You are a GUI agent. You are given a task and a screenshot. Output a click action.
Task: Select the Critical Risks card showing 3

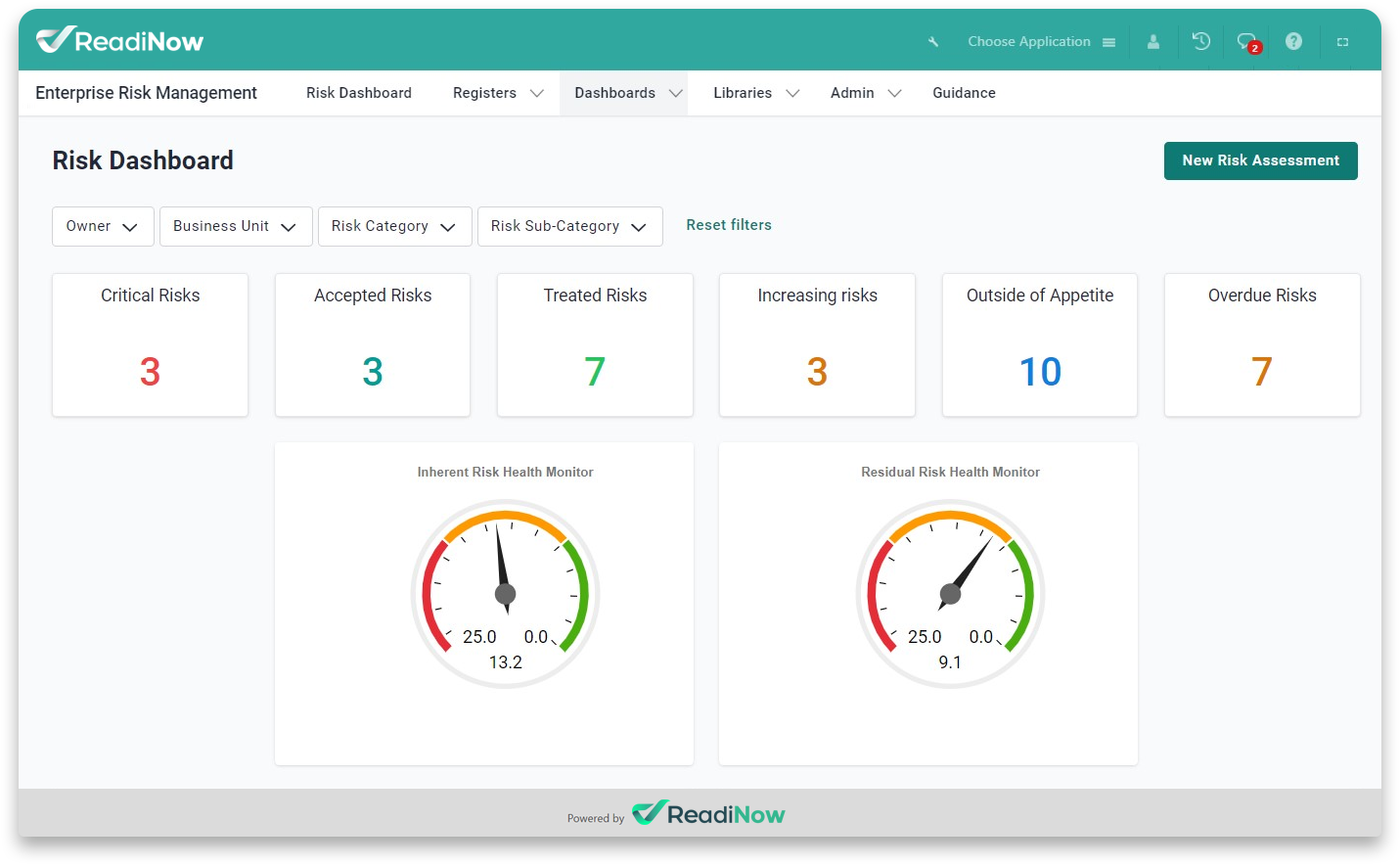tap(150, 344)
